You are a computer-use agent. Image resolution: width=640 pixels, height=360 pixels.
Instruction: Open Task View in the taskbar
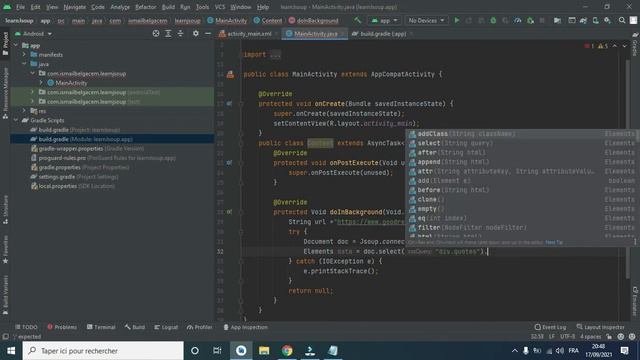pos(217,351)
